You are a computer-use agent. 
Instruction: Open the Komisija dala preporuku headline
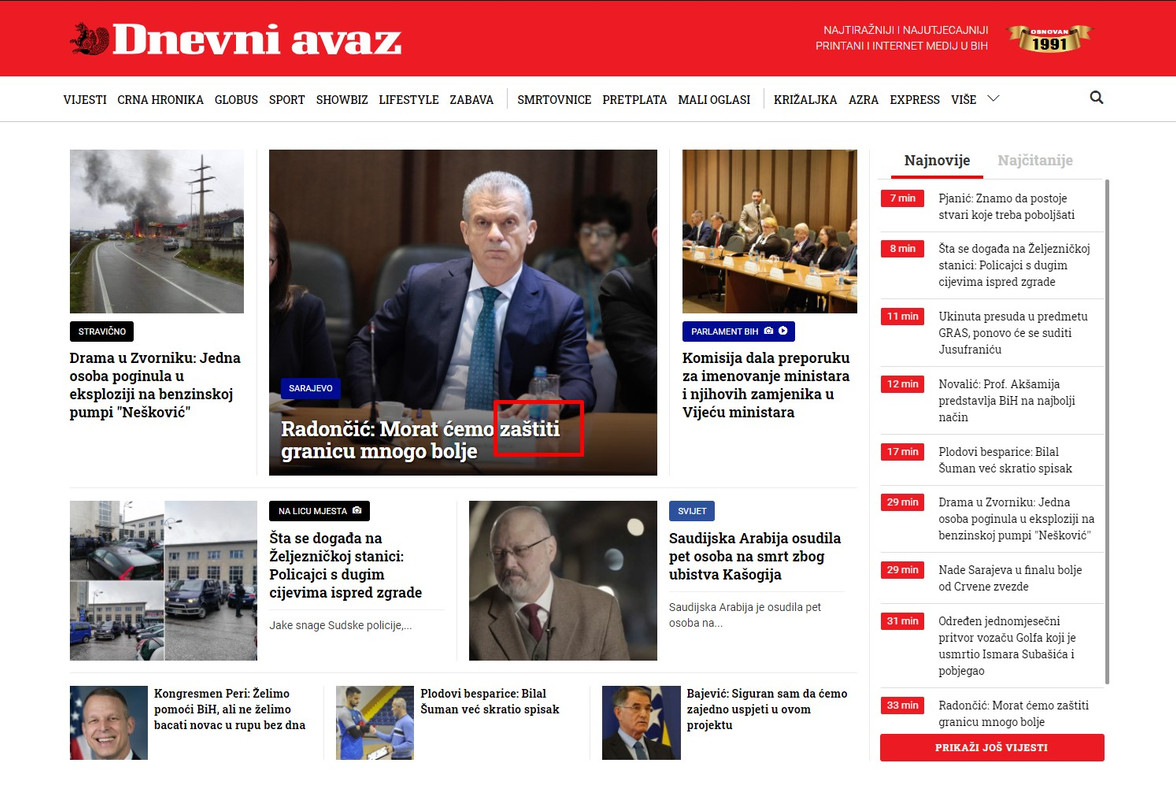pyautogui.click(x=766, y=385)
